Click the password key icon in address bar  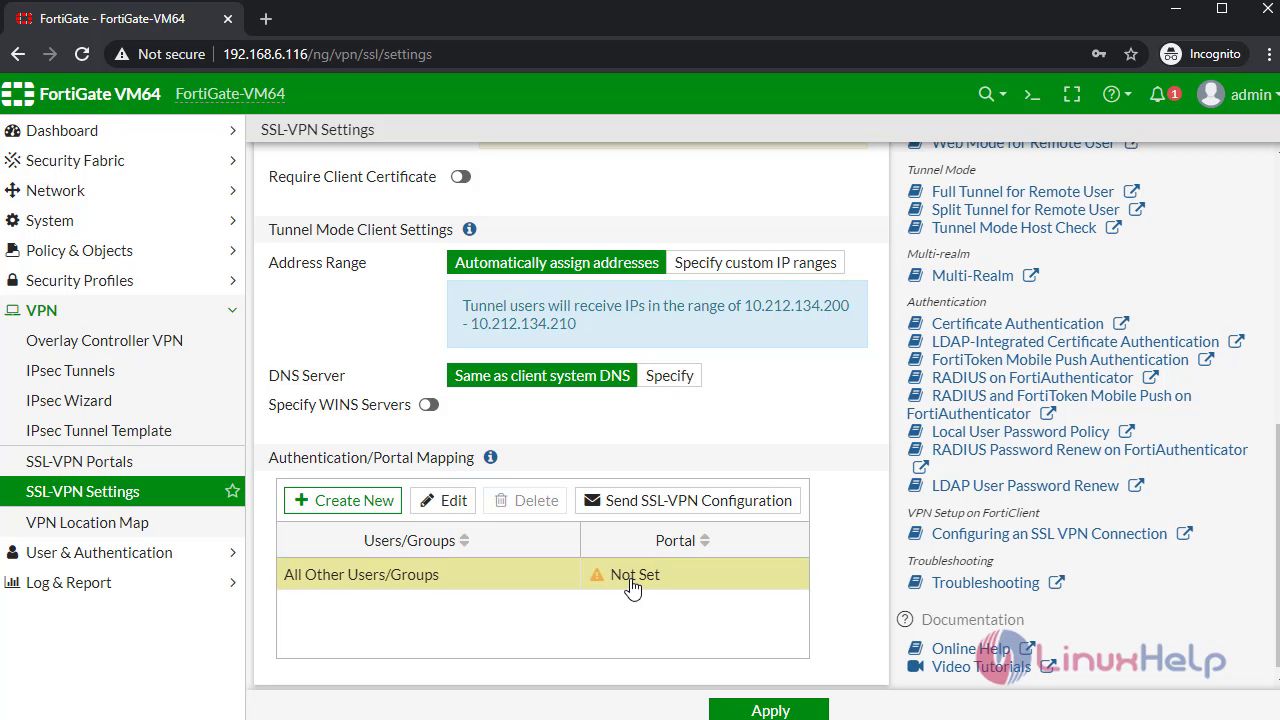[x=1099, y=54]
